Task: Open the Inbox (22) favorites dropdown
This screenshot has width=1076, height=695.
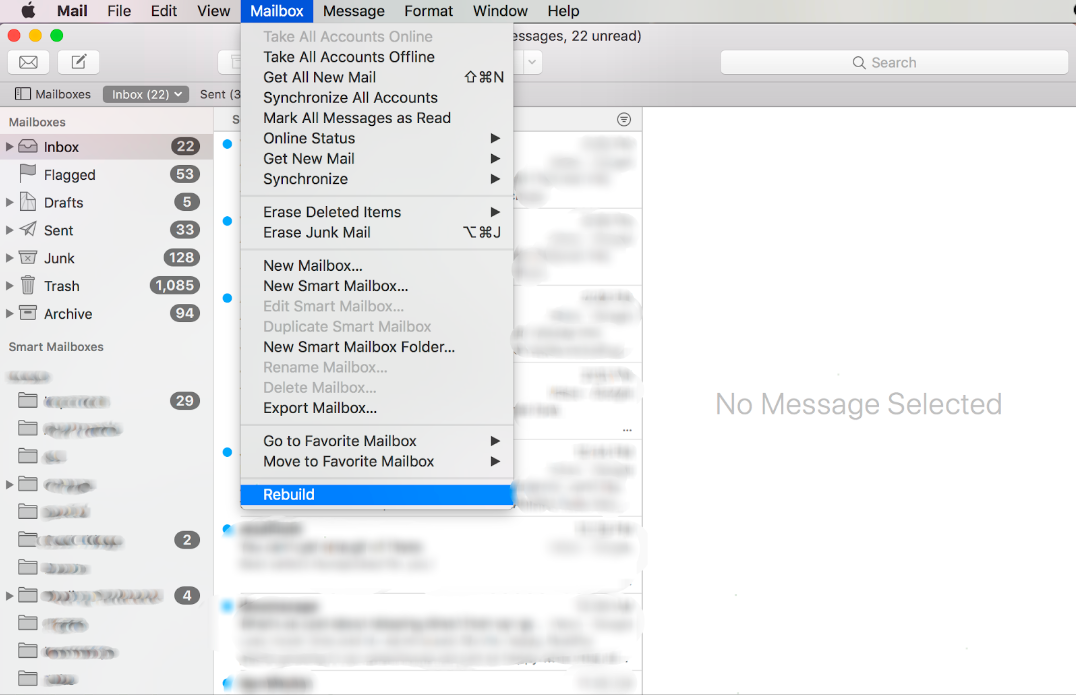Action: tap(146, 94)
